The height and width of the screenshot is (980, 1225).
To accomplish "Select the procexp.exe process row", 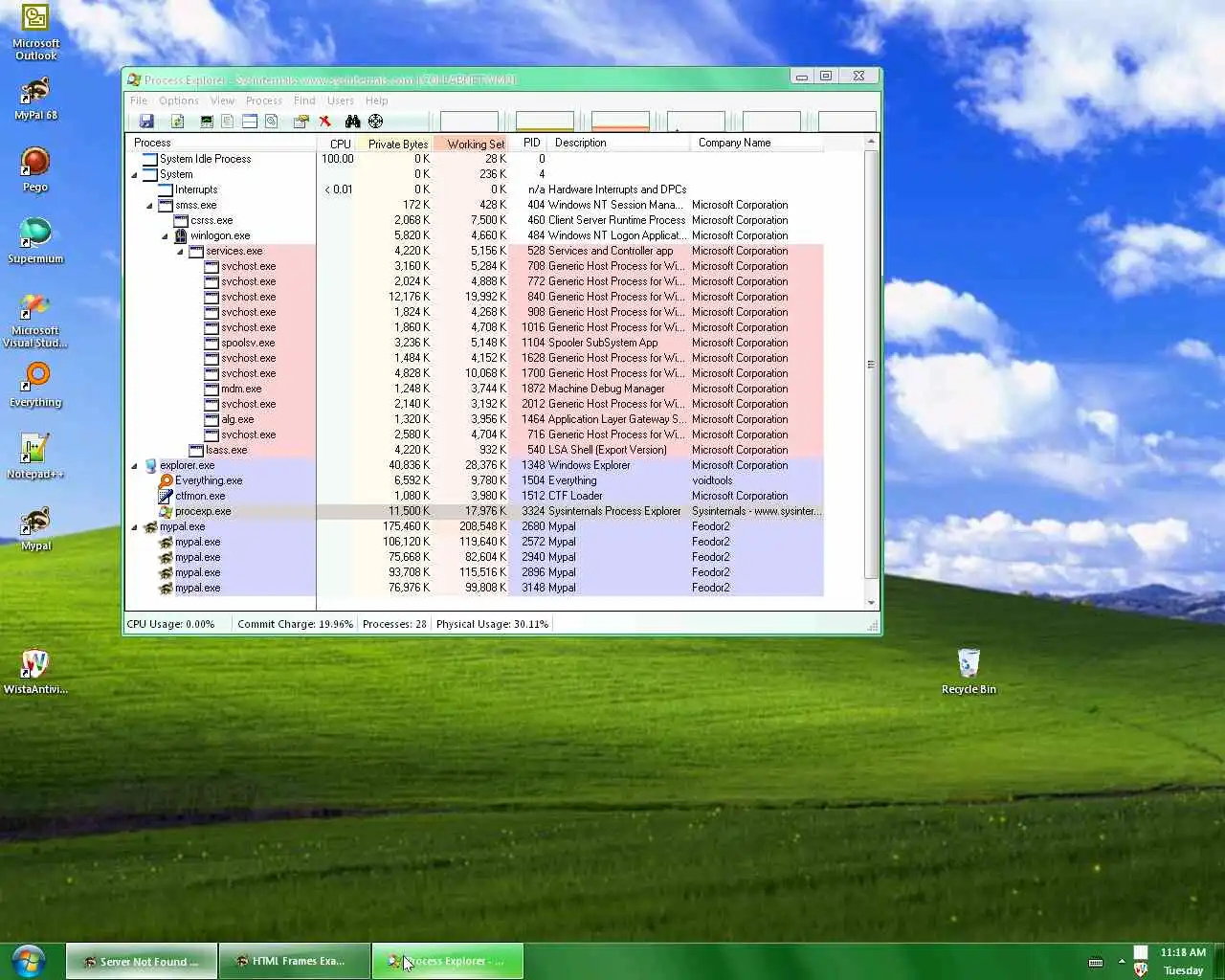I will pyautogui.click(x=474, y=511).
